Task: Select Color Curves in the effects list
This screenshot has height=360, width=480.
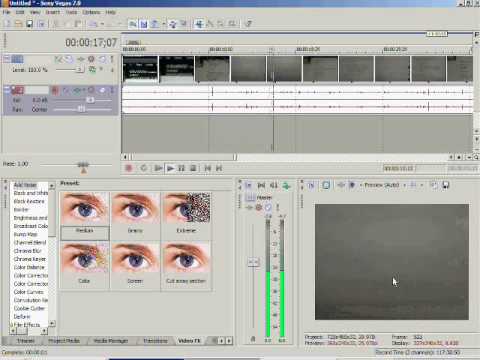Action: [29, 292]
